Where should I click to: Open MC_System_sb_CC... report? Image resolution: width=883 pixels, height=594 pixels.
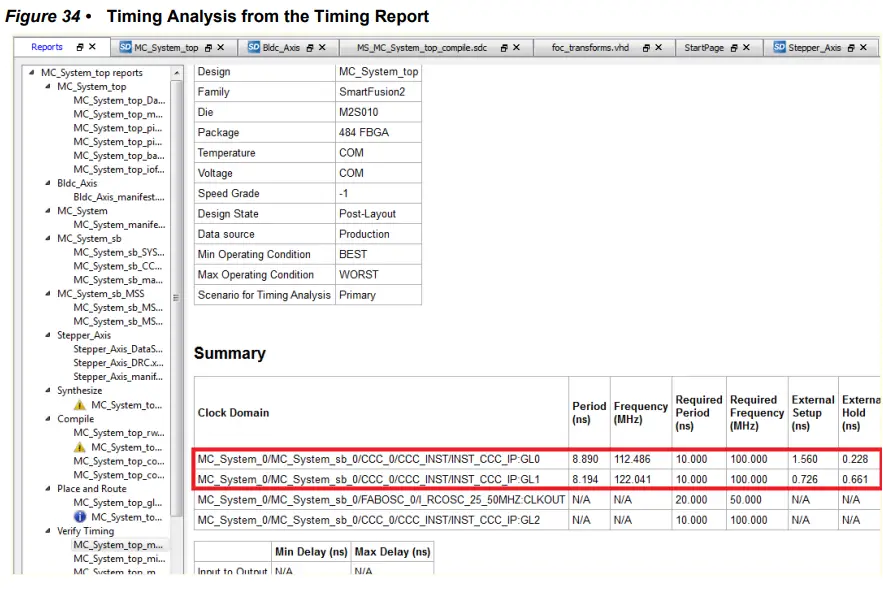118,266
